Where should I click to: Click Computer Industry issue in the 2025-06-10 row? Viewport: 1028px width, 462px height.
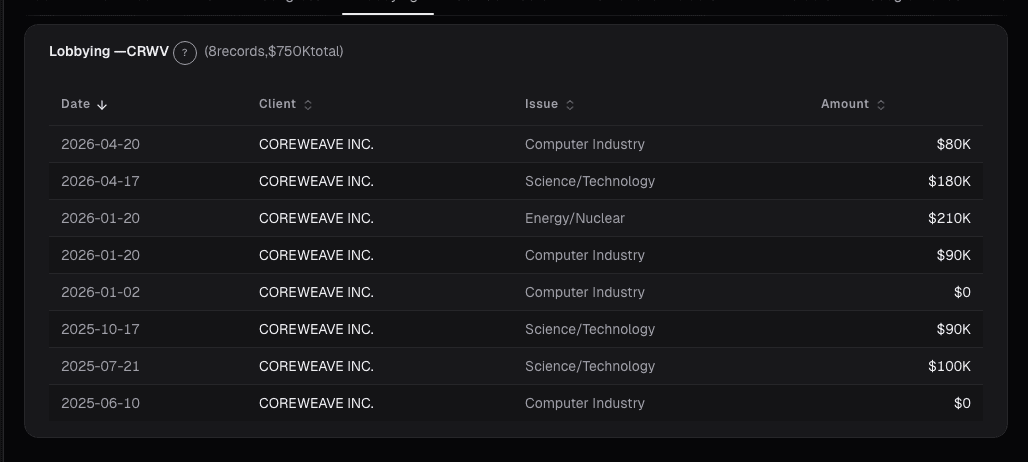(585, 404)
